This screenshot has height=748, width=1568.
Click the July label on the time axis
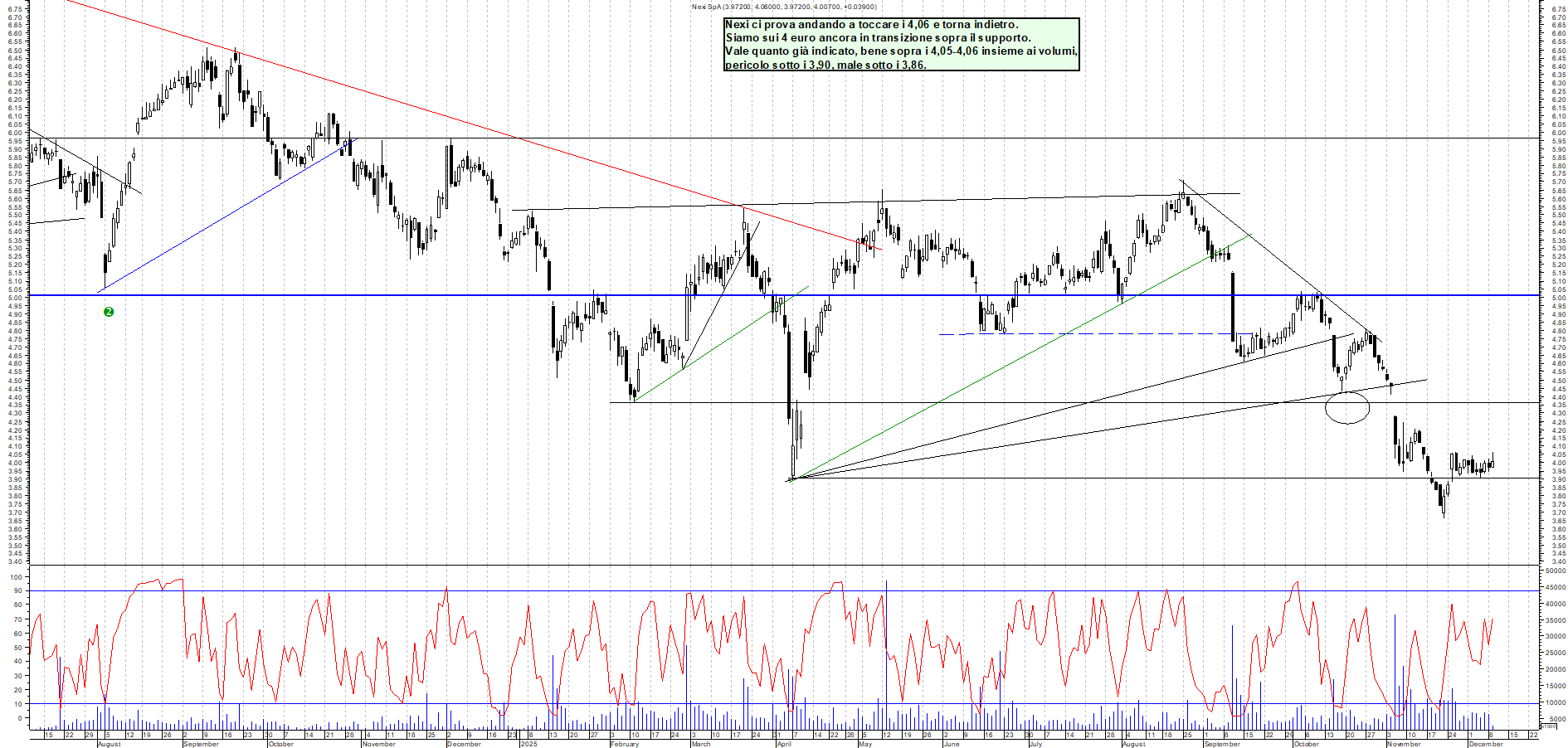pos(1035,744)
